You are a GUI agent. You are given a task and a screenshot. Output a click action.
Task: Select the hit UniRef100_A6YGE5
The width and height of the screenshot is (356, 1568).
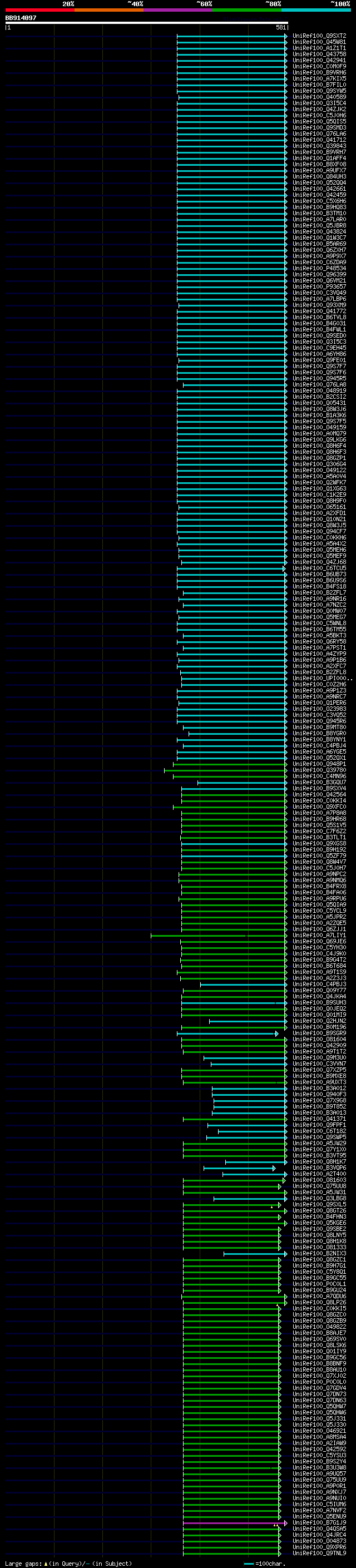tap(319, 751)
